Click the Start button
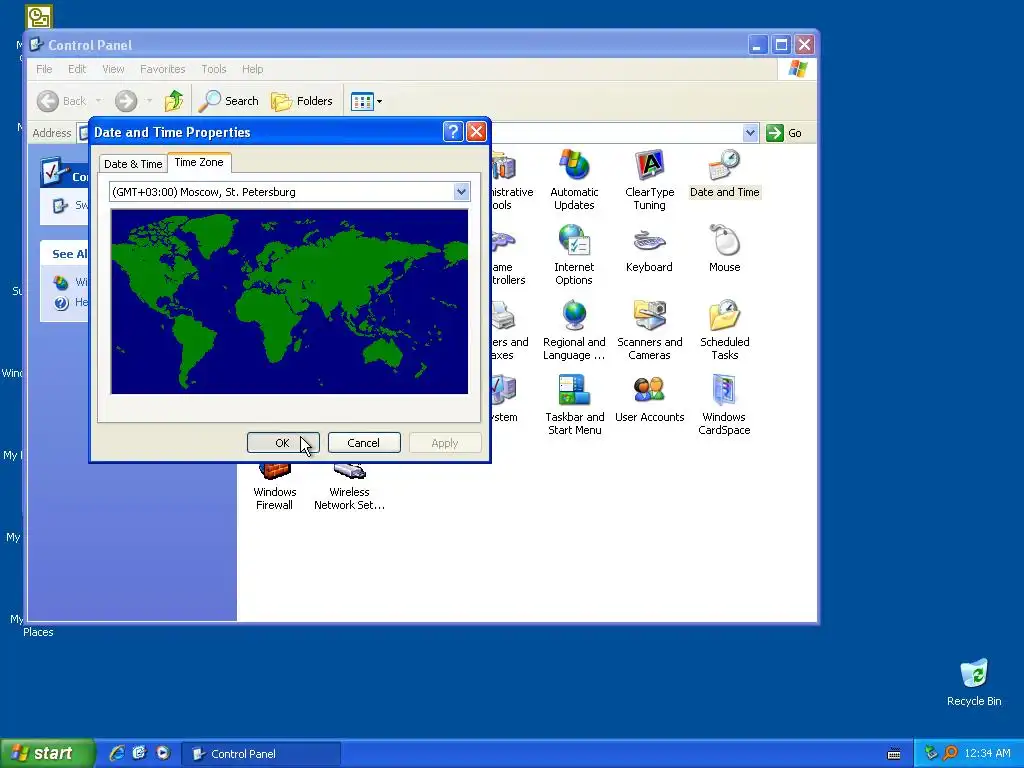This screenshot has height=768, width=1024. 47,753
